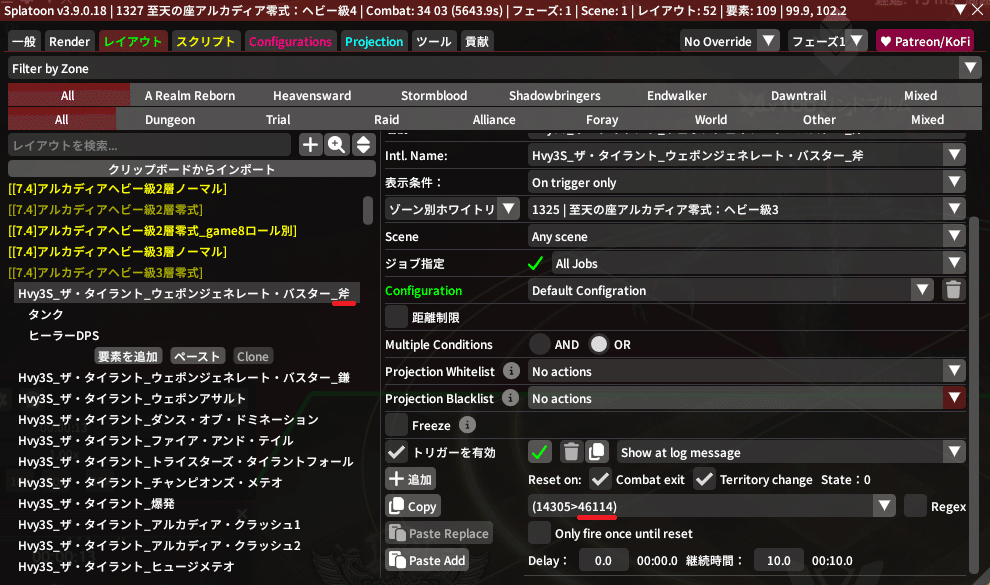Uncheck Combat exit reset option
990x585 pixels.
tap(600, 479)
